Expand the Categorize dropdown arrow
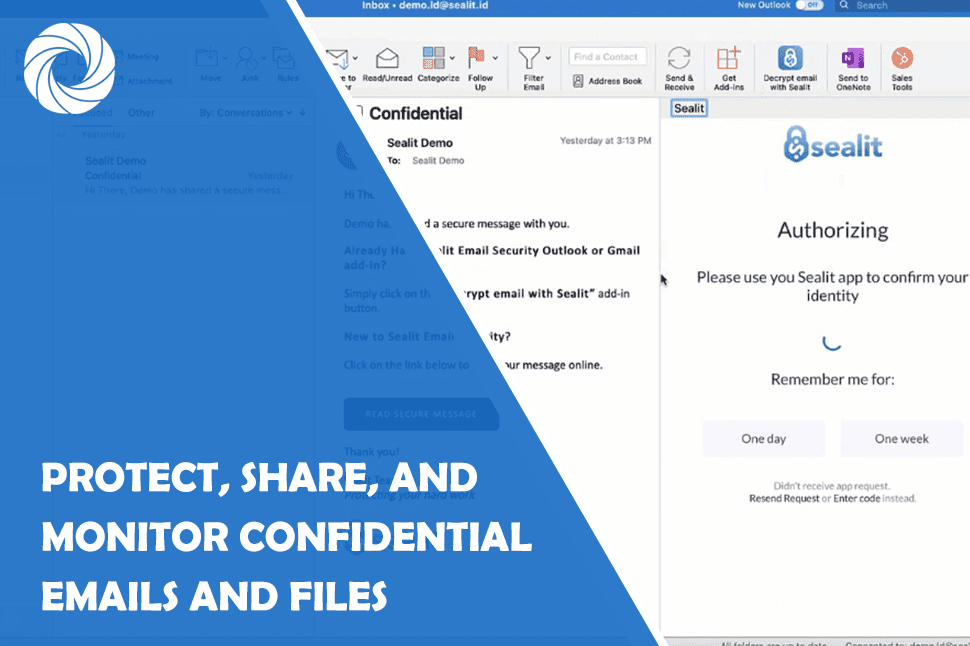 click(x=452, y=58)
